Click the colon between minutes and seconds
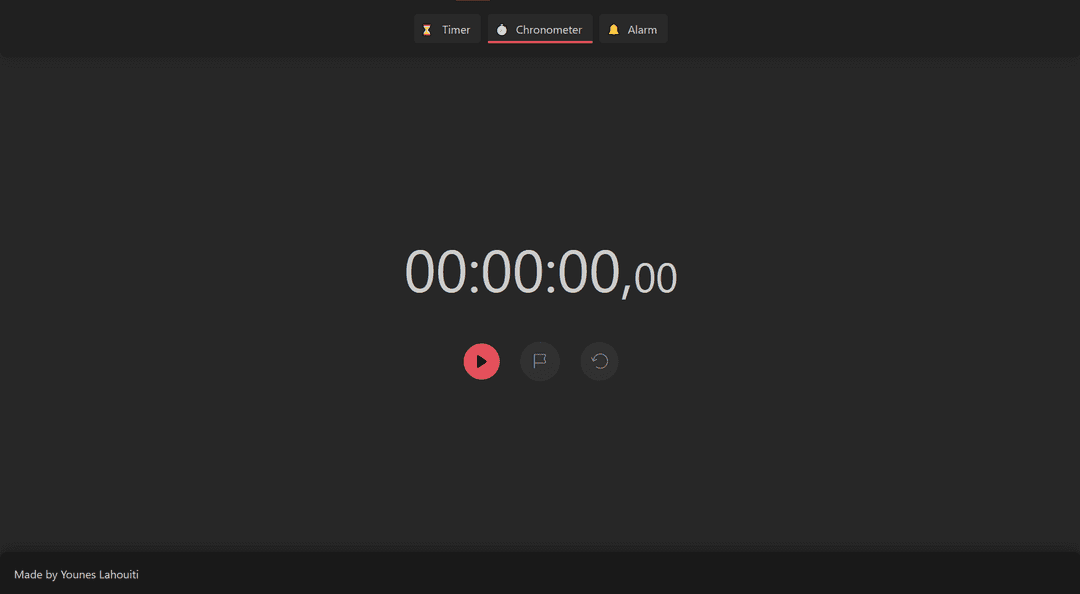Viewport: 1080px width, 594px height. (550, 276)
